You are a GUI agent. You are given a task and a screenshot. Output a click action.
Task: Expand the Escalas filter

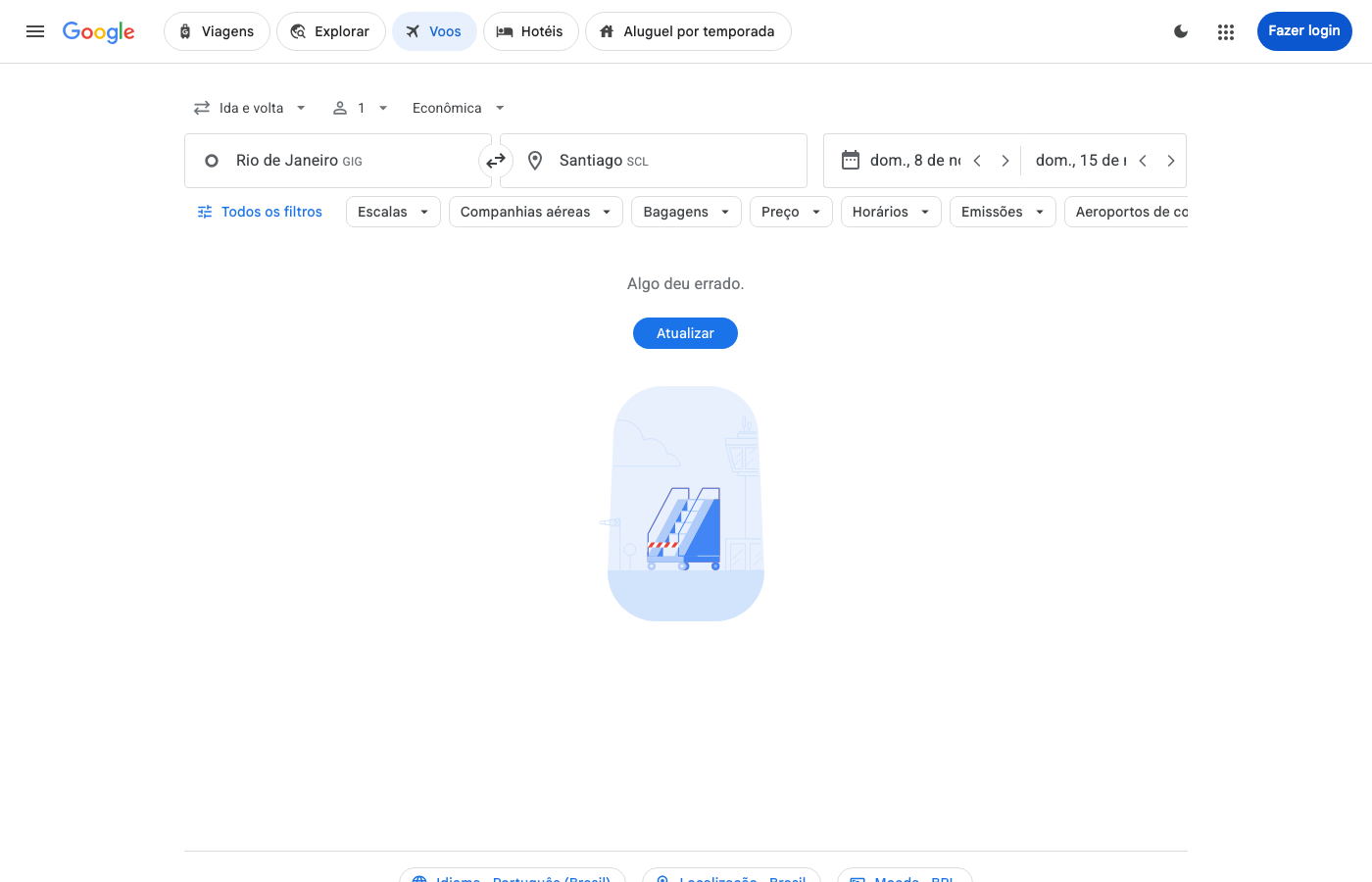pos(393,212)
